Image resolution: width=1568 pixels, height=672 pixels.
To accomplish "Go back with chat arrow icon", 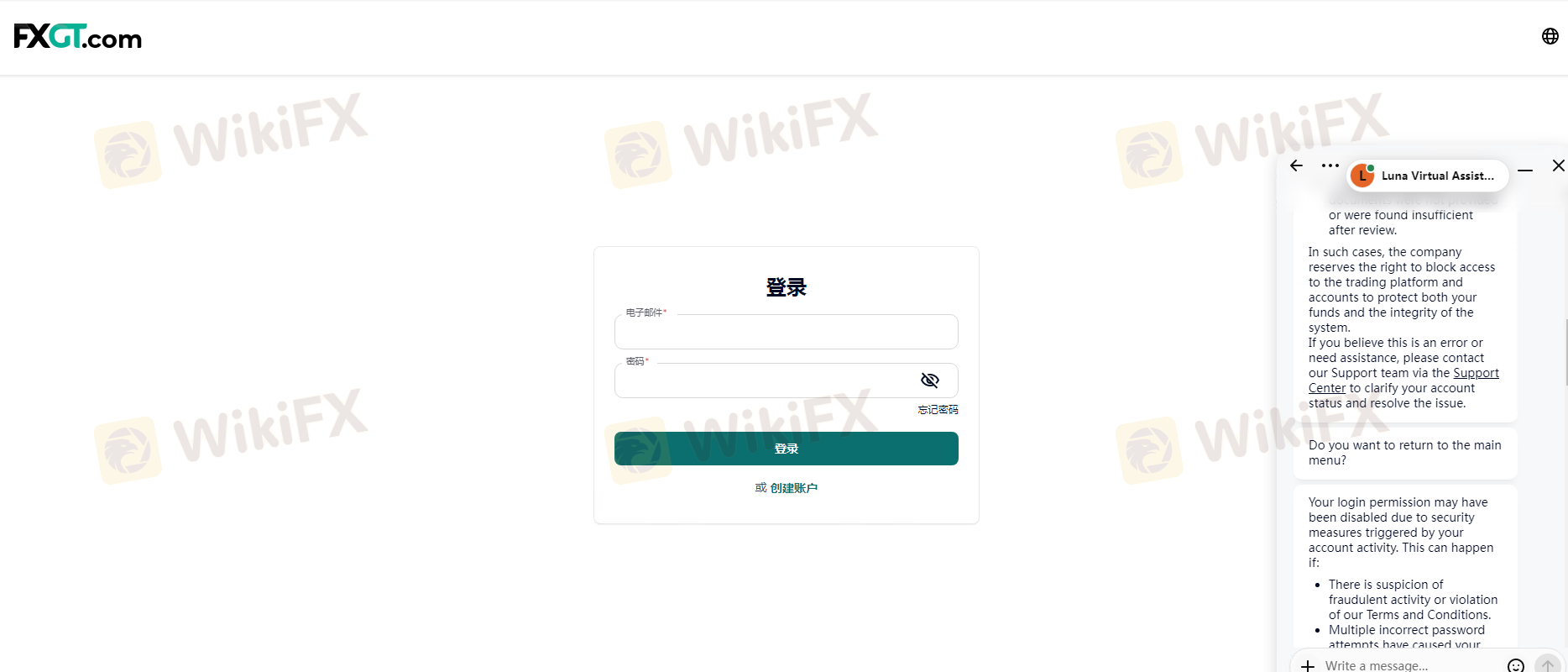I will (x=1296, y=165).
